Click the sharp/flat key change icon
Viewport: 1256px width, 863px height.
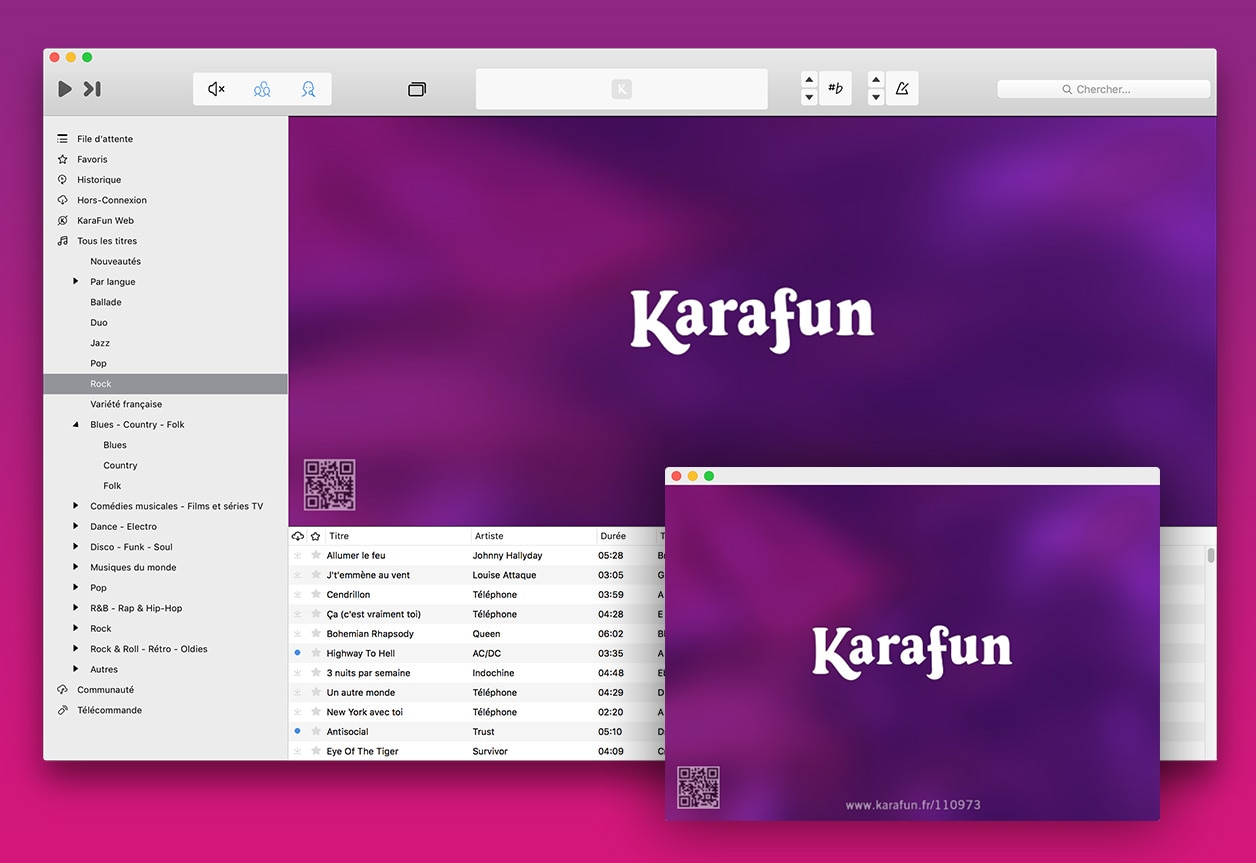(835, 89)
